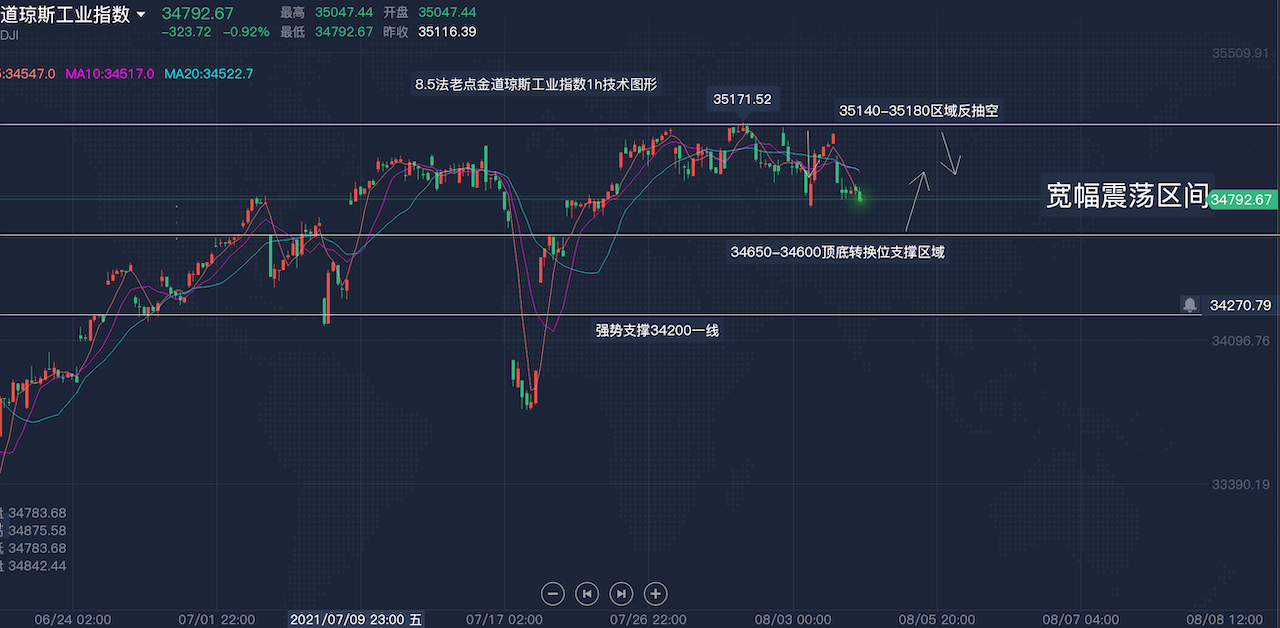The height and width of the screenshot is (628, 1280).
Task: Select the 35171.52 high price callout
Action: click(741, 99)
